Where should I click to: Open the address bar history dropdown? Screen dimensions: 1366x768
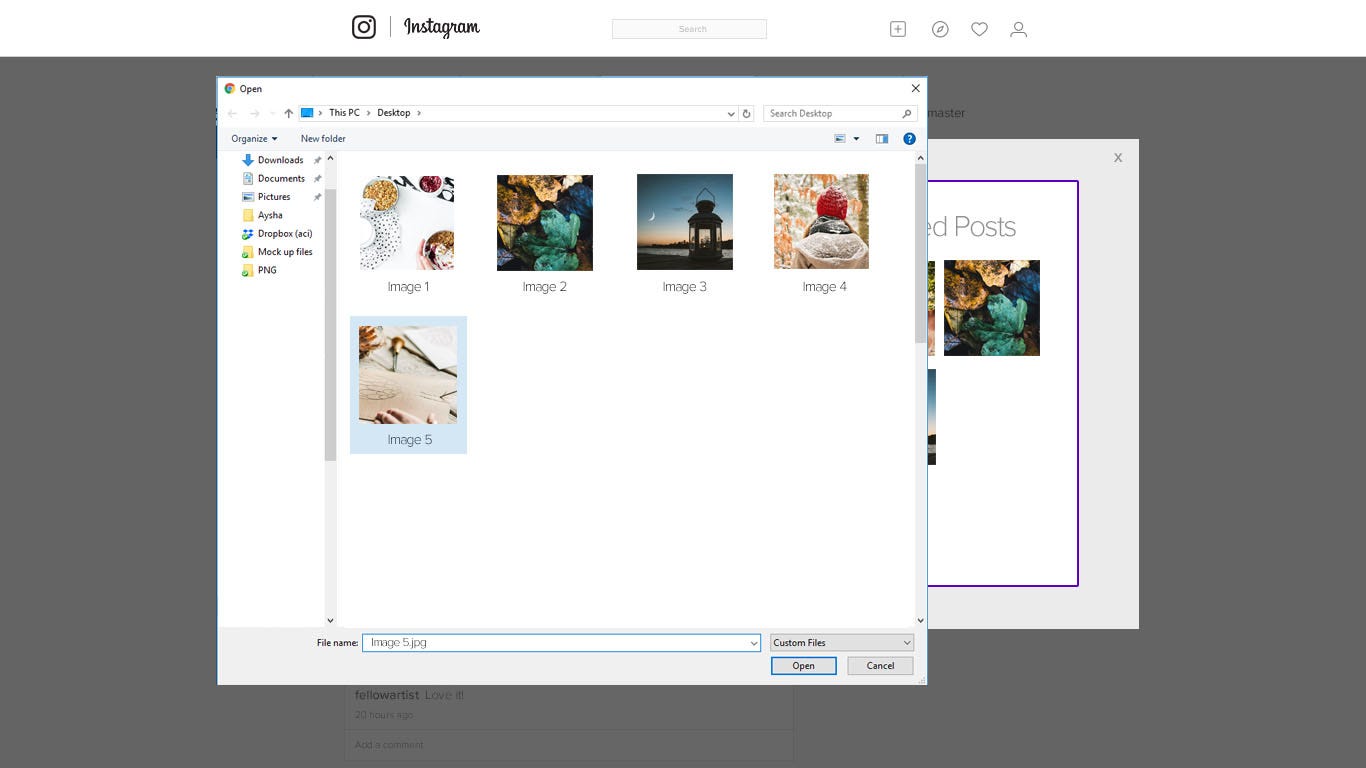pyautogui.click(x=731, y=113)
